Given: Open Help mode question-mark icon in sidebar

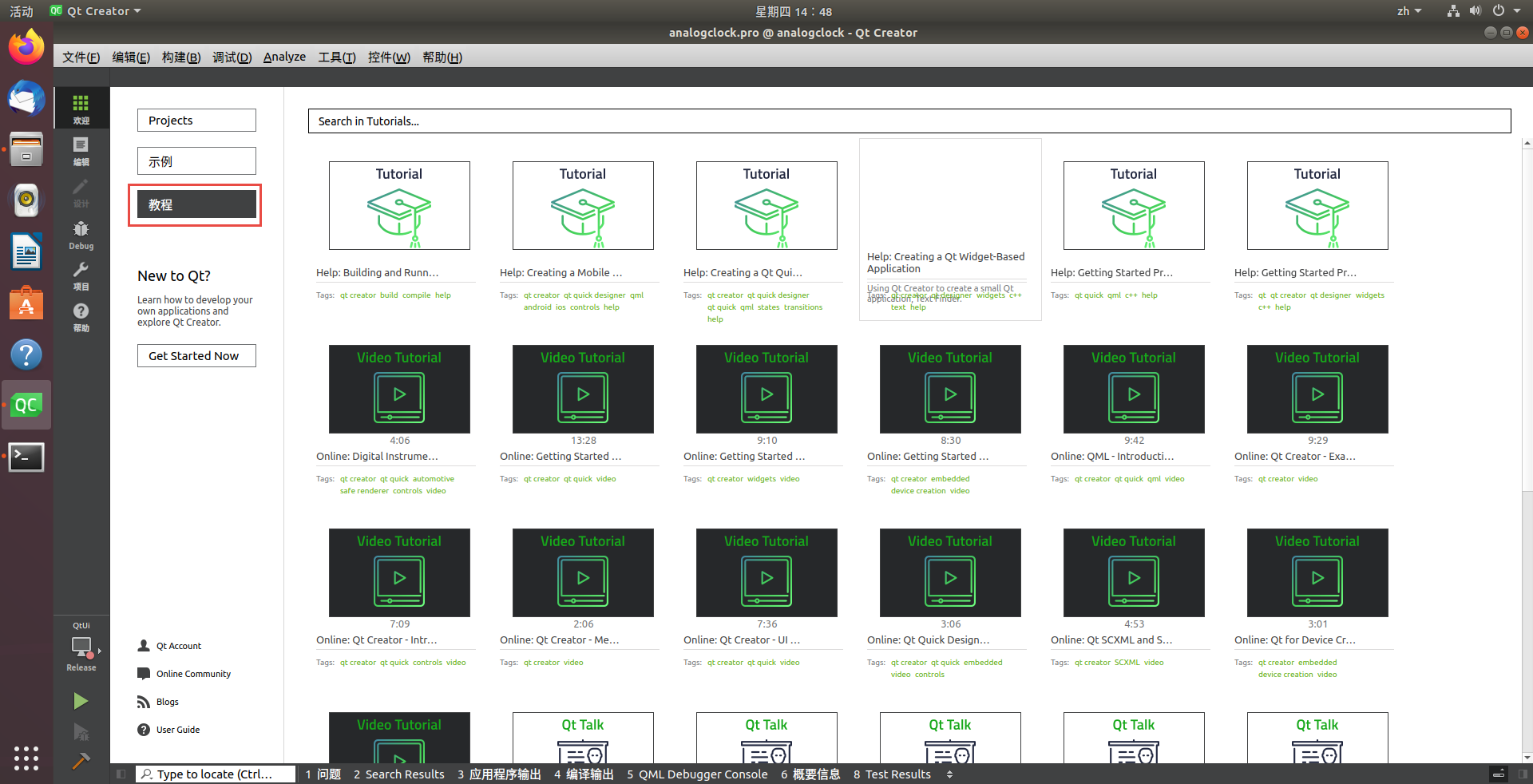Looking at the screenshot, I should (x=81, y=316).
